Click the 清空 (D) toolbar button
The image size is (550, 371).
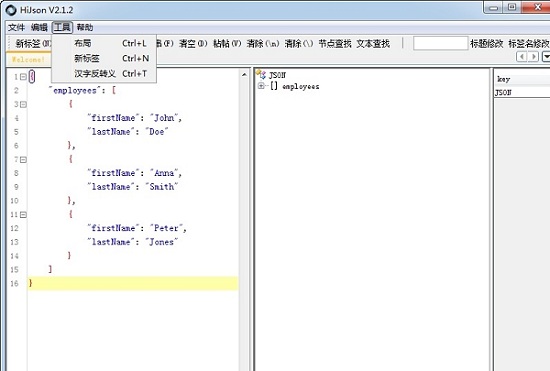[193, 43]
